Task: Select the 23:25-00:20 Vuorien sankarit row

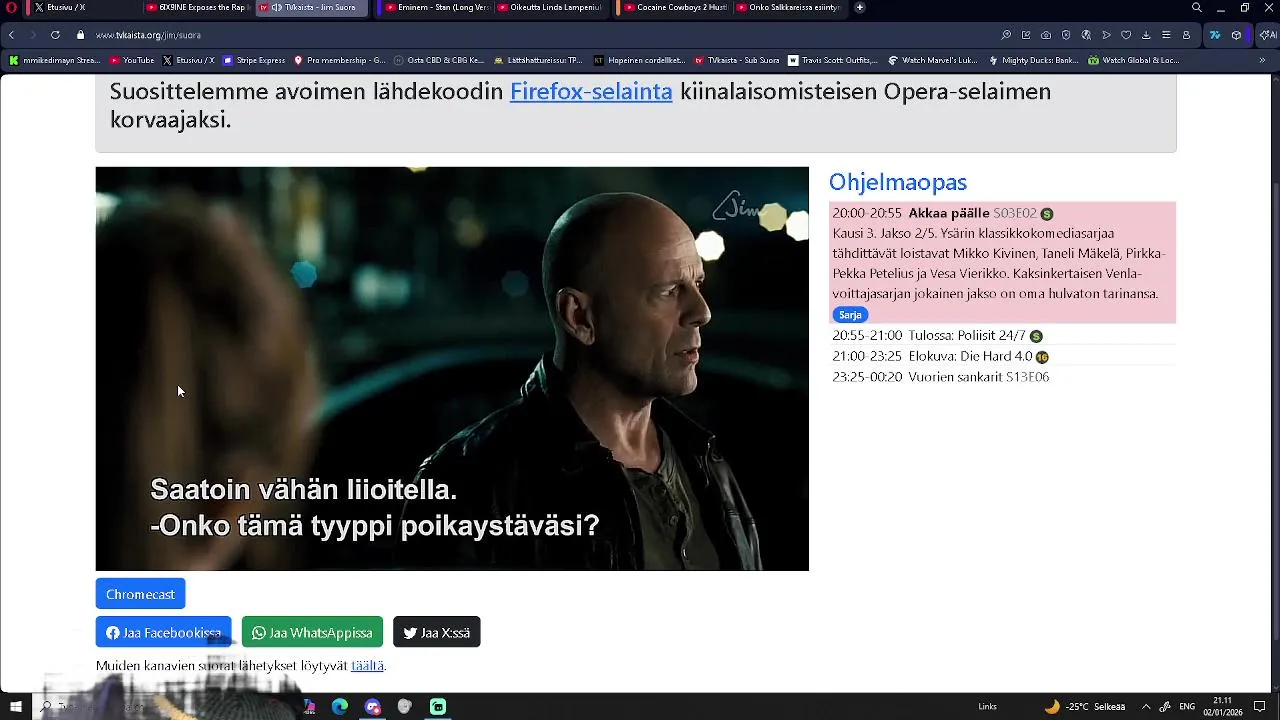Action: coord(1002,377)
